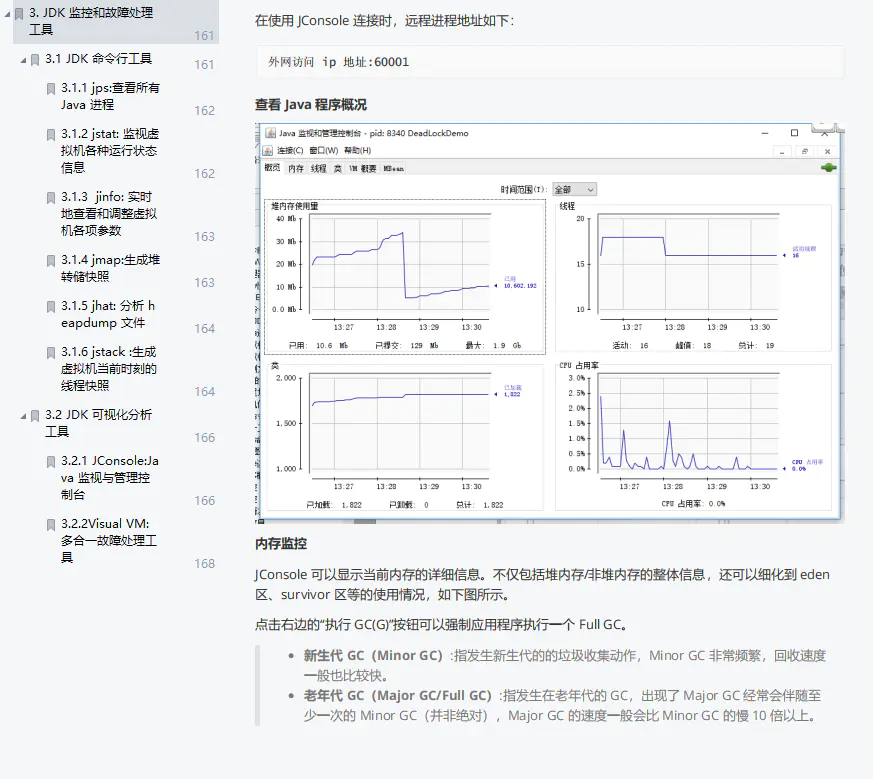Click bookmark icon of '3.1.1 jps' entry

[51, 89]
